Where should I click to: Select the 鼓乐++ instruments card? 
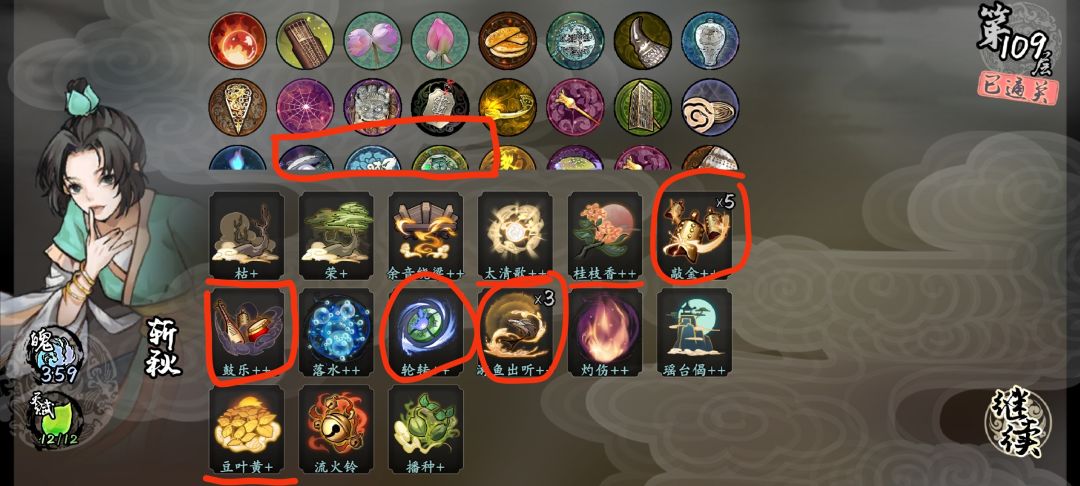point(247,332)
